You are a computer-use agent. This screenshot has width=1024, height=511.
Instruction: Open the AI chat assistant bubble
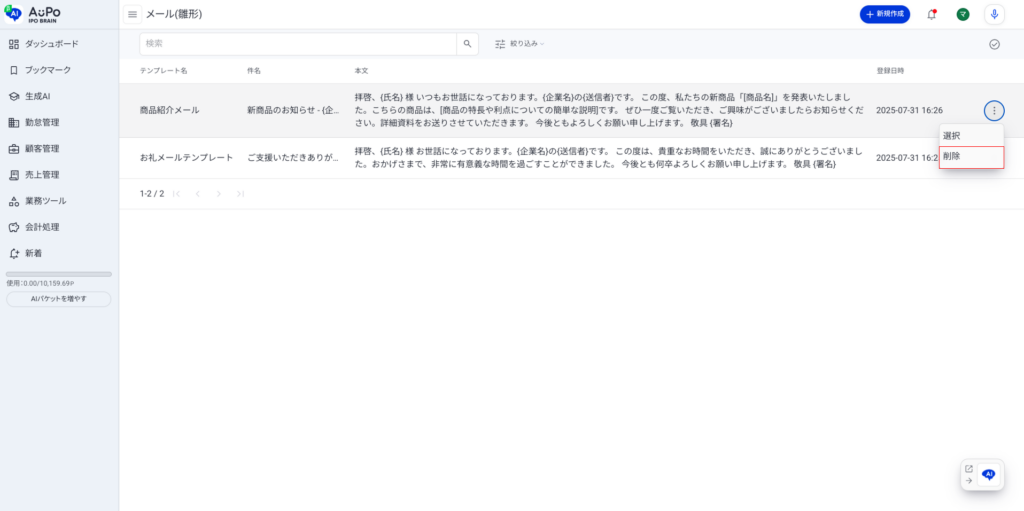[988, 475]
